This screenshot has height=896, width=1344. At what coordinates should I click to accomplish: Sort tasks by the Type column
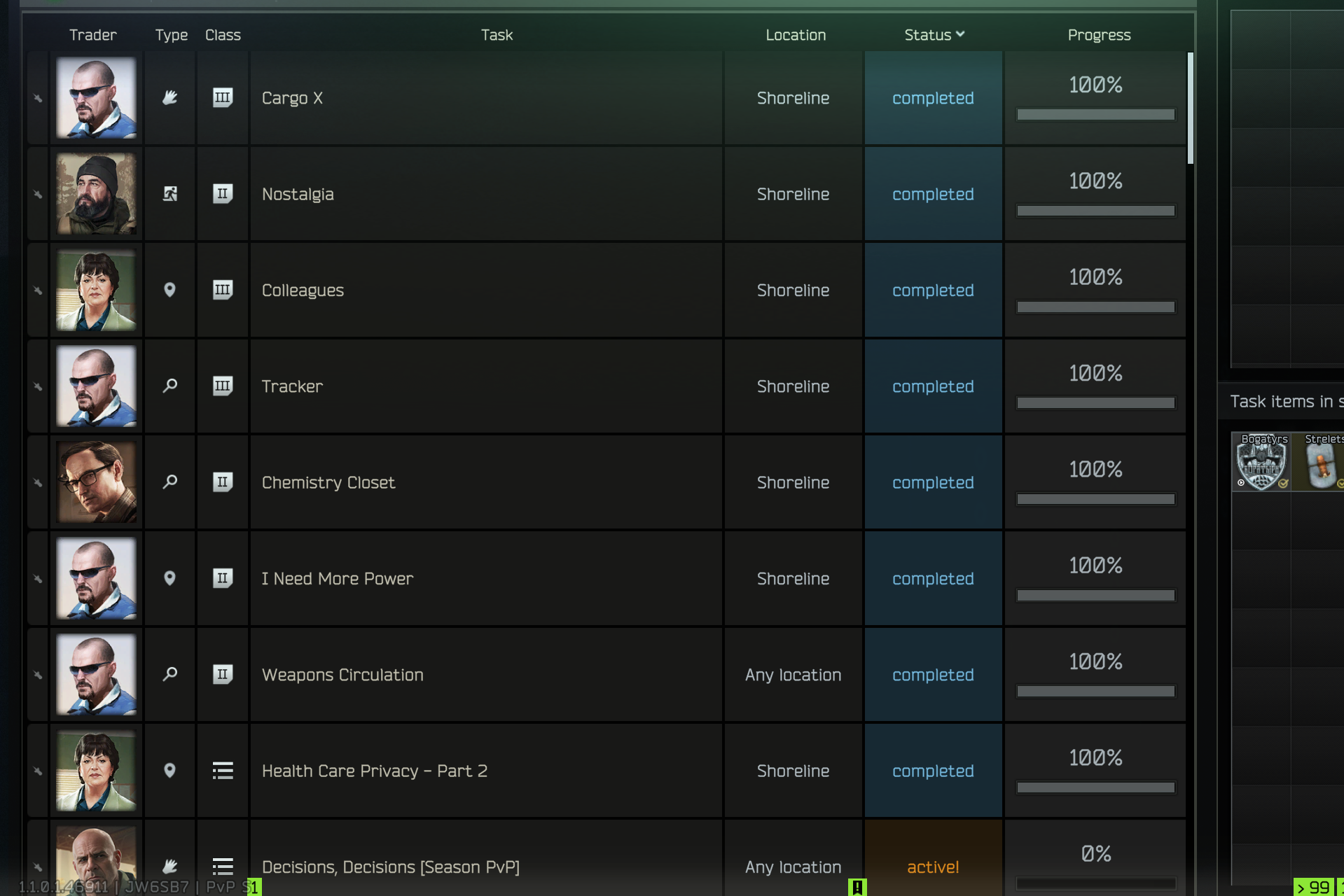[172, 35]
